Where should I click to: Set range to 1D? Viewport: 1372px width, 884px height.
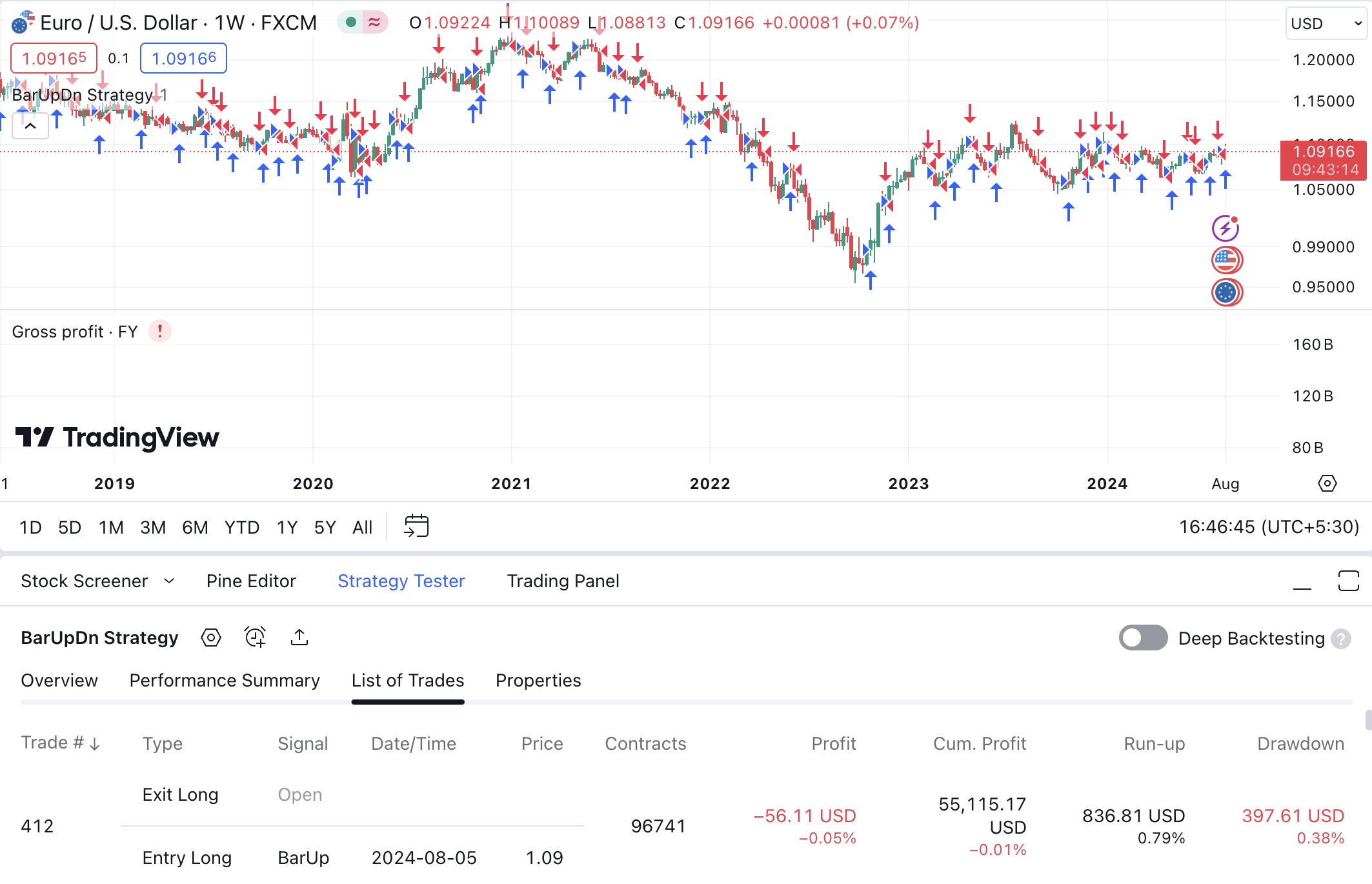tap(30, 527)
